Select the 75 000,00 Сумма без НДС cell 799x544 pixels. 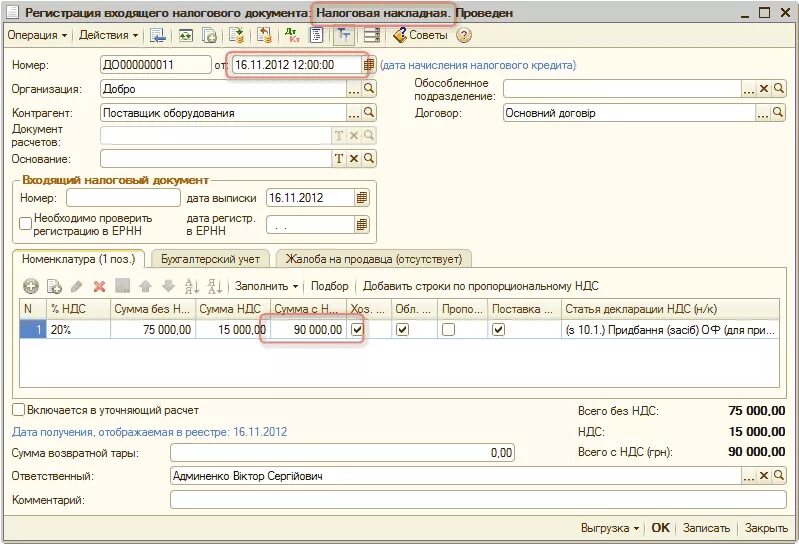click(x=153, y=330)
